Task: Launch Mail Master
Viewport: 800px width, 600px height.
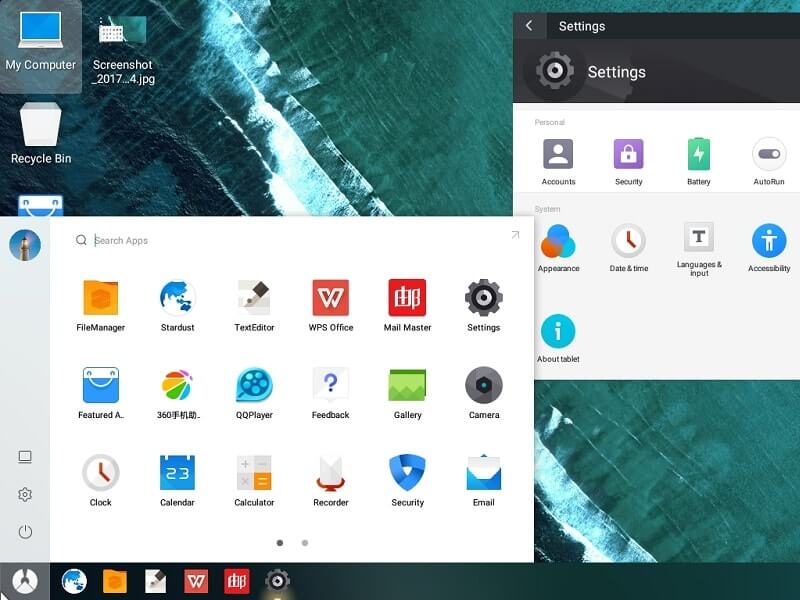Action: (407, 298)
